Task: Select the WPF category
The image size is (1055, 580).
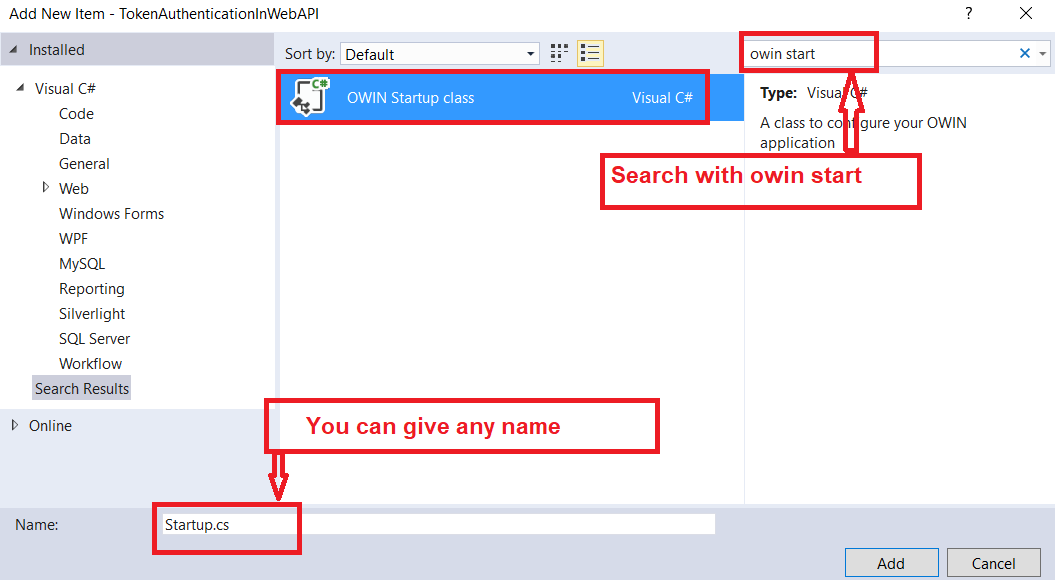Action: coord(73,238)
